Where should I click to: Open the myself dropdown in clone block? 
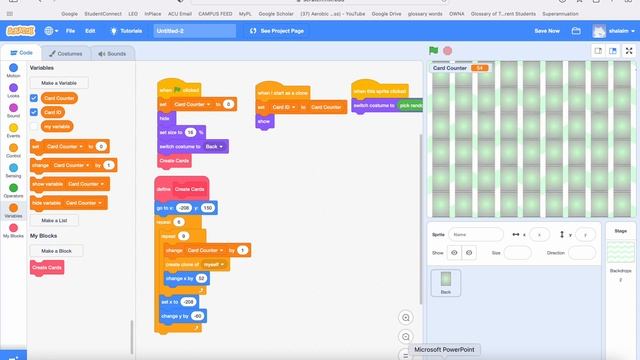pyautogui.click(x=214, y=264)
